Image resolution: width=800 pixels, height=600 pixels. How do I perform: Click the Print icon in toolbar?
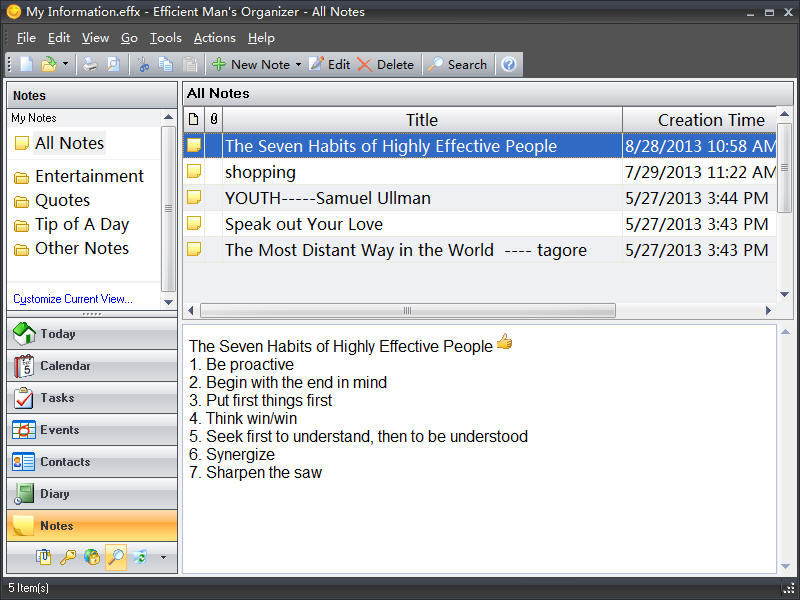click(90, 64)
